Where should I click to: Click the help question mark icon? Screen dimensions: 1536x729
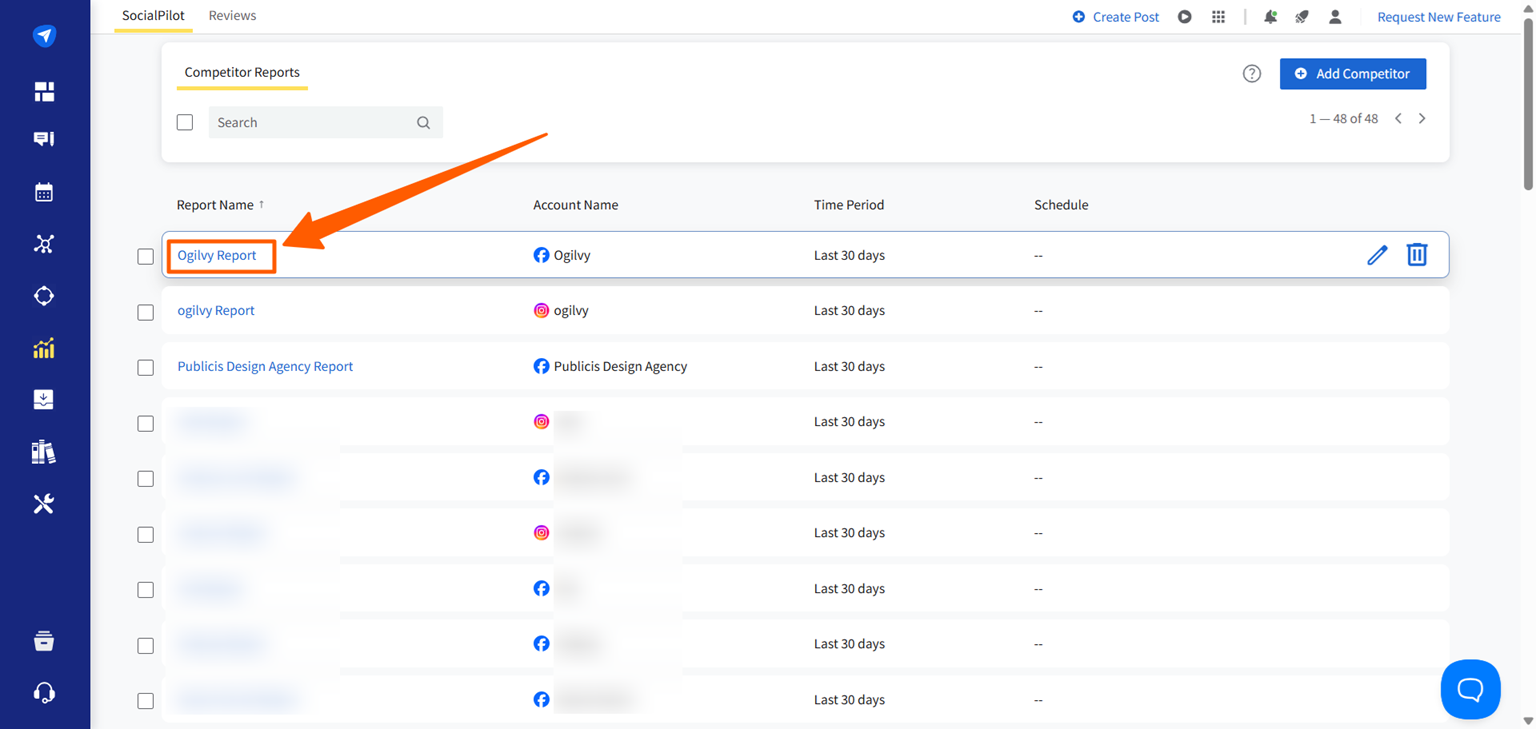(1252, 74)
